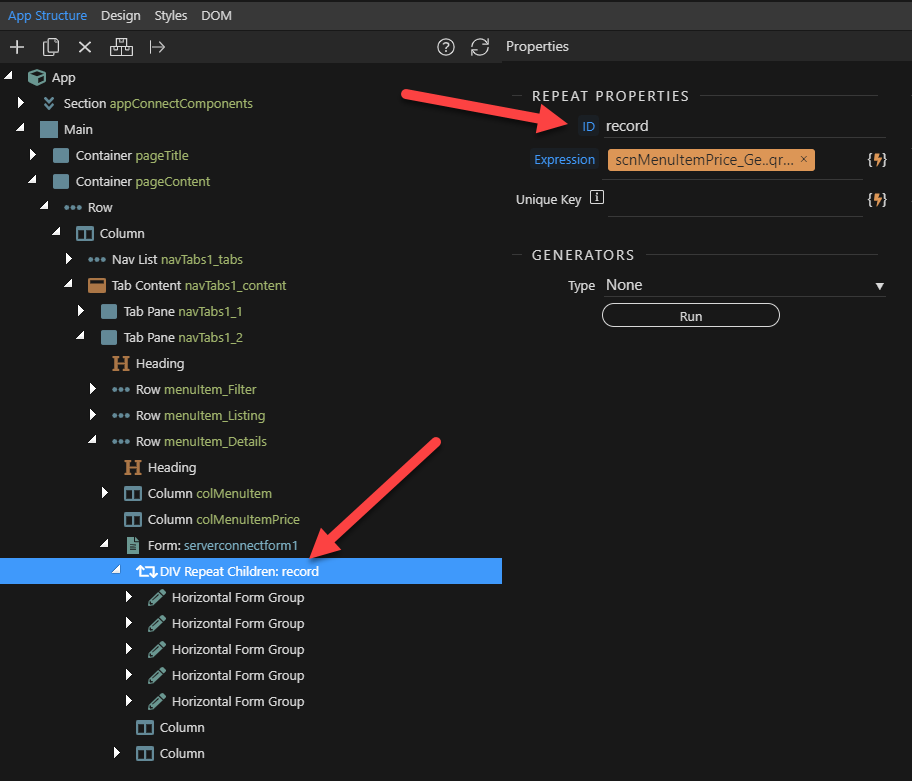Click the help question mark icon

446,47
